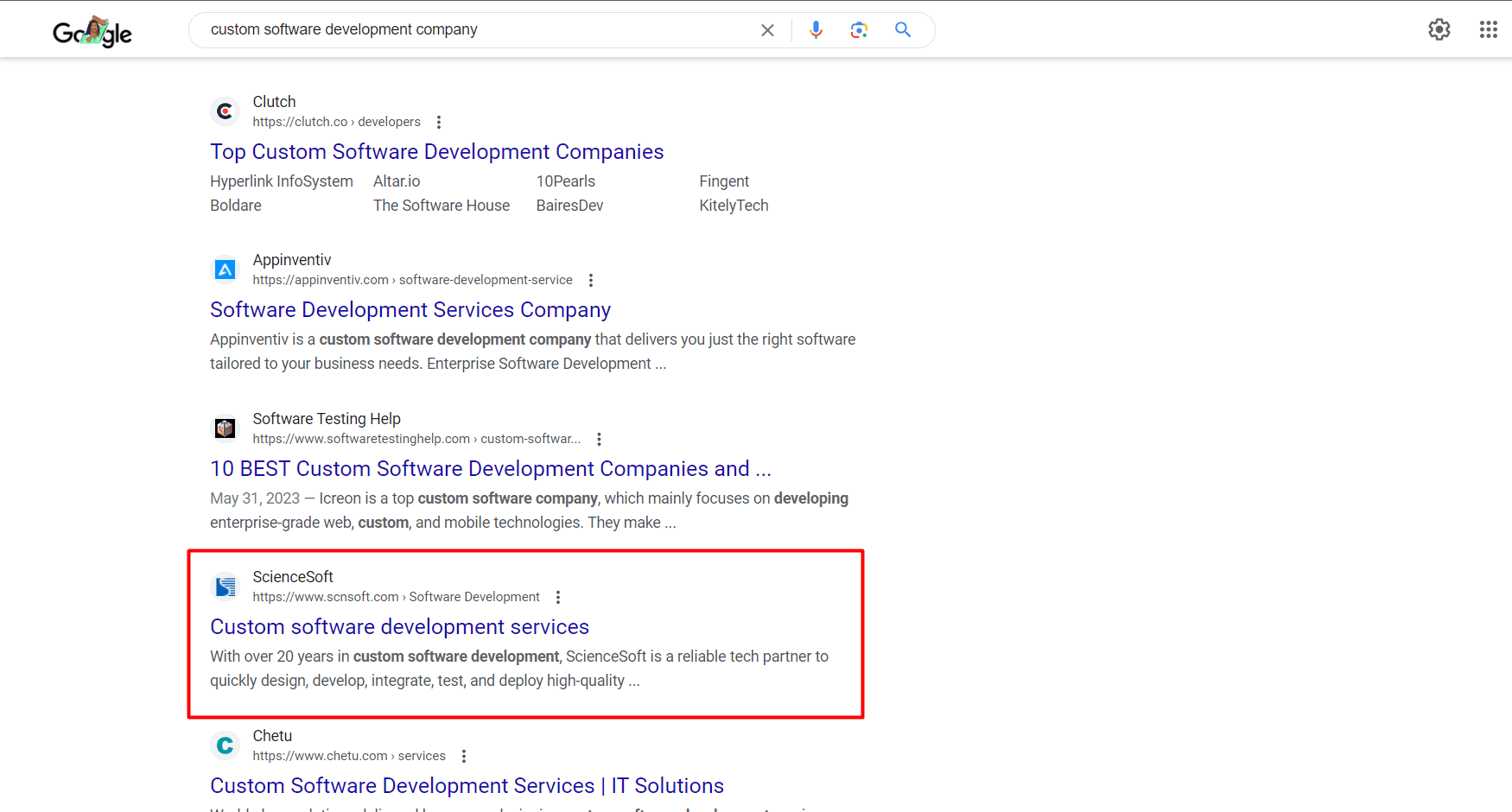Viewport: 1512px width, 812px height.
Task: Open the Chetu result options menu
Action: (x=464, y=756)
